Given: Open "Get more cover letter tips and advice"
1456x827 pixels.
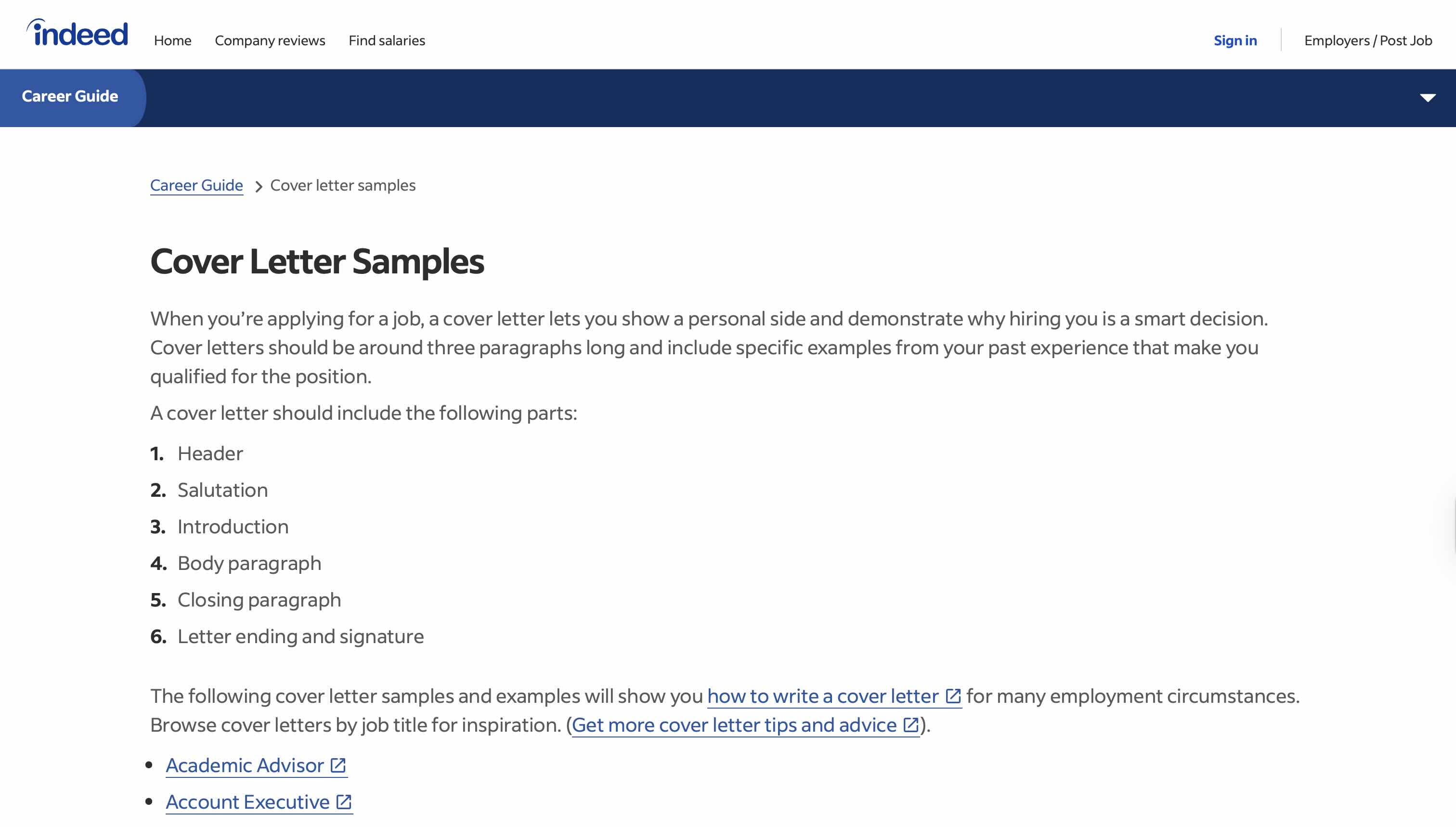Looking at the screenshot, I should [x=734, y=725].
